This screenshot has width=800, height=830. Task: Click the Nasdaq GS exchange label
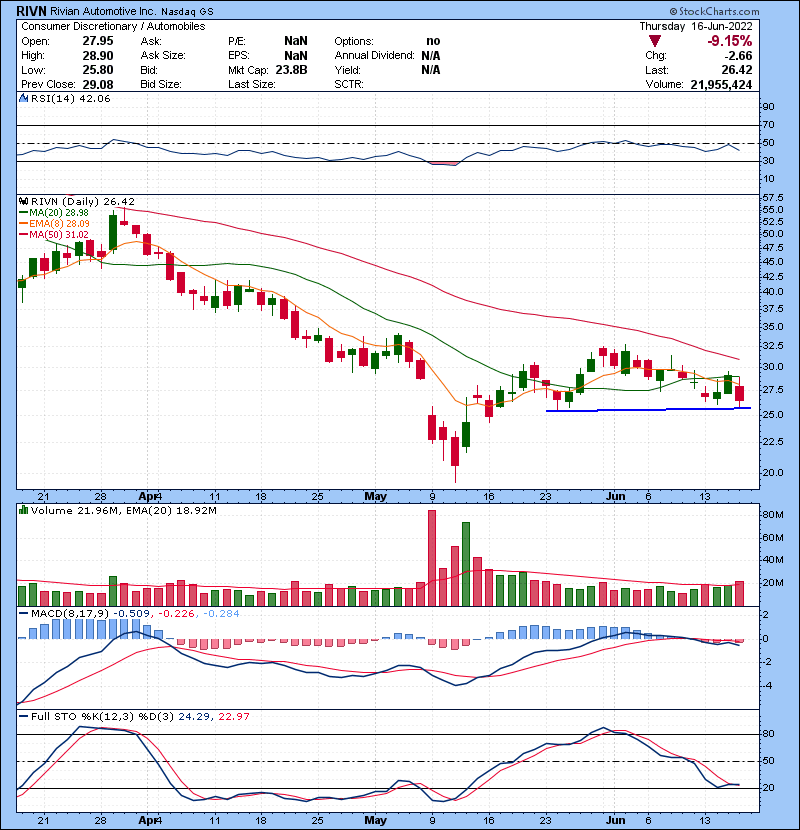click(187, 11)
